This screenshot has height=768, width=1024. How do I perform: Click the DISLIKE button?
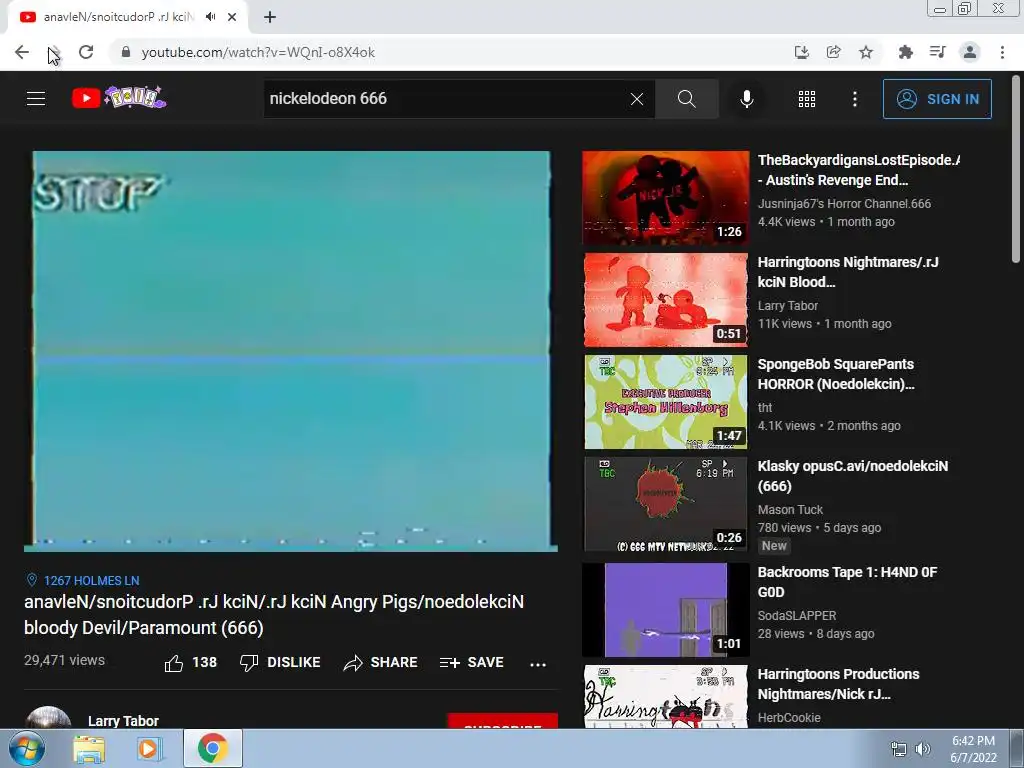click(x=280, y=663)
